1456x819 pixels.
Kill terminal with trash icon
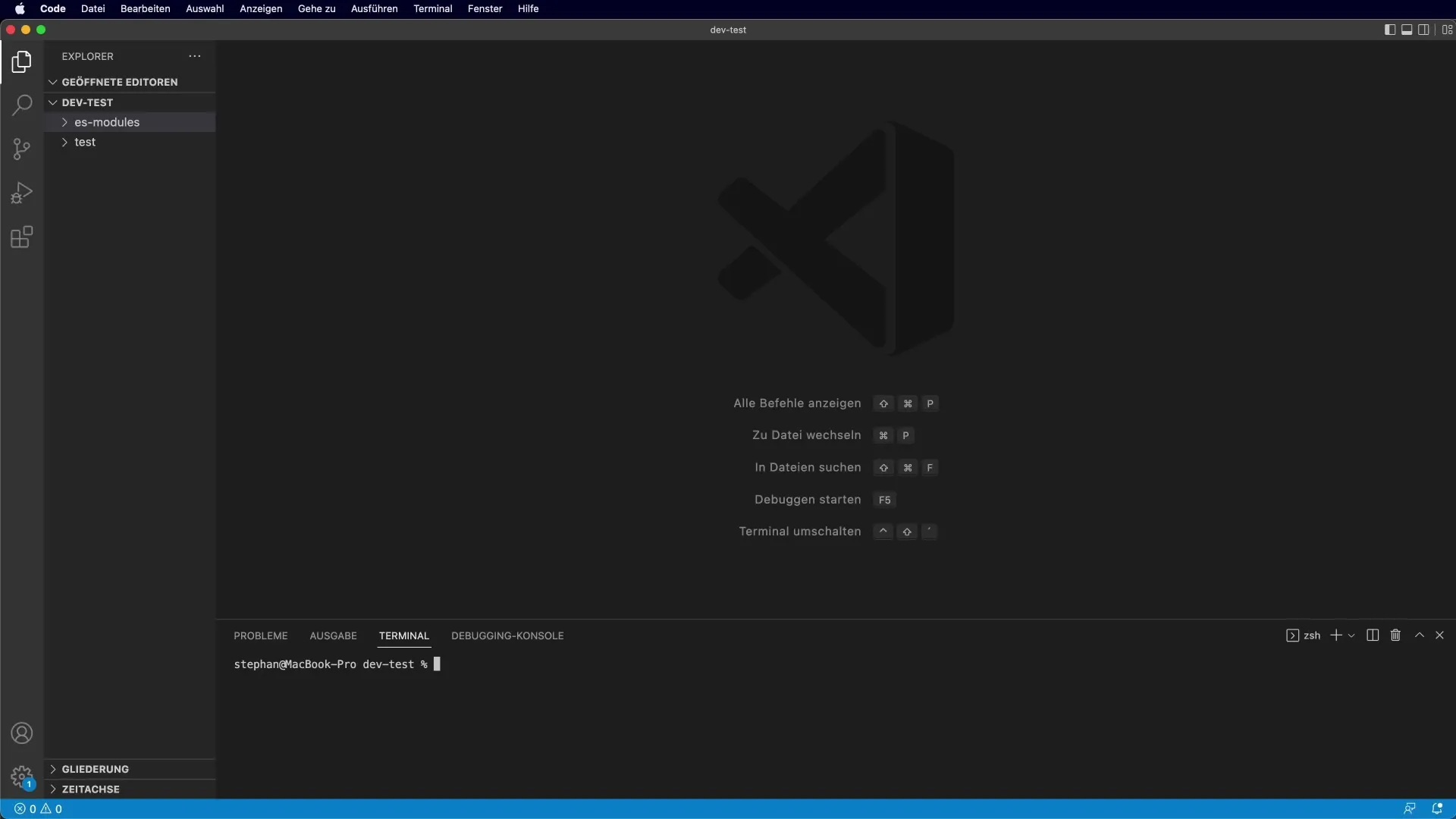[x=1395, y=635]
